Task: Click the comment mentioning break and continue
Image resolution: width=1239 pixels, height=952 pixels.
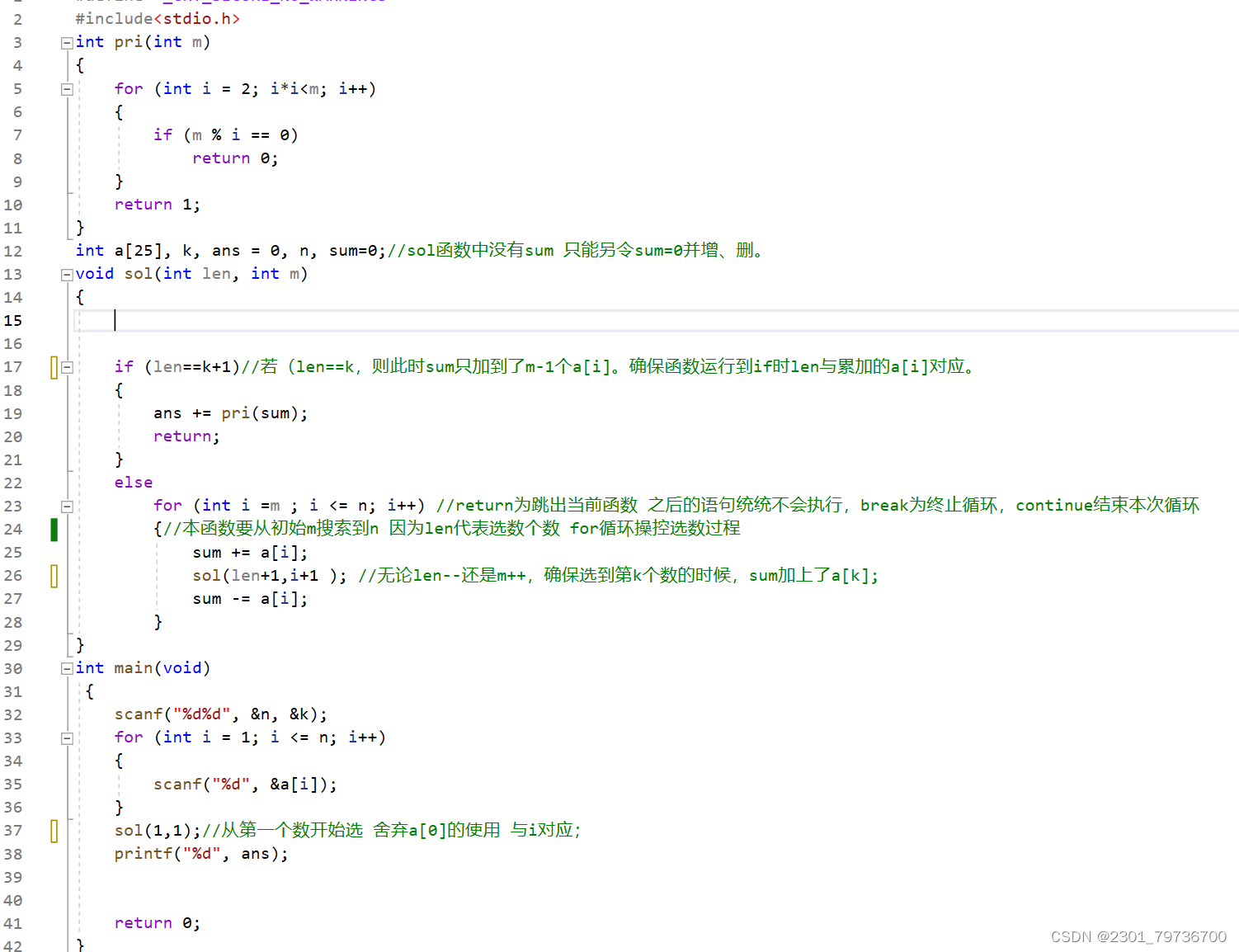Action: 817,505
